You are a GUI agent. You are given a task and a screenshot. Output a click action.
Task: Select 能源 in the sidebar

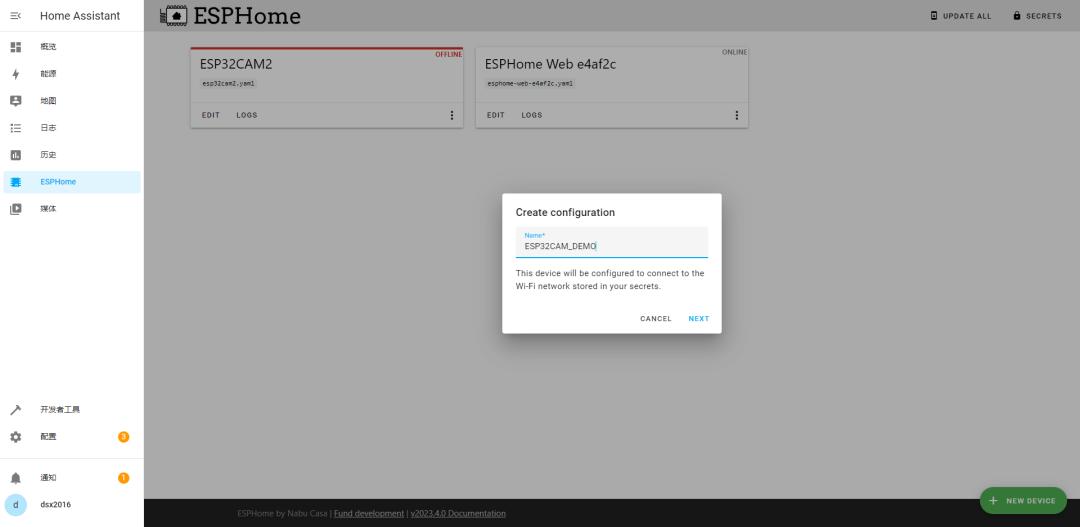tap(48, 74)
